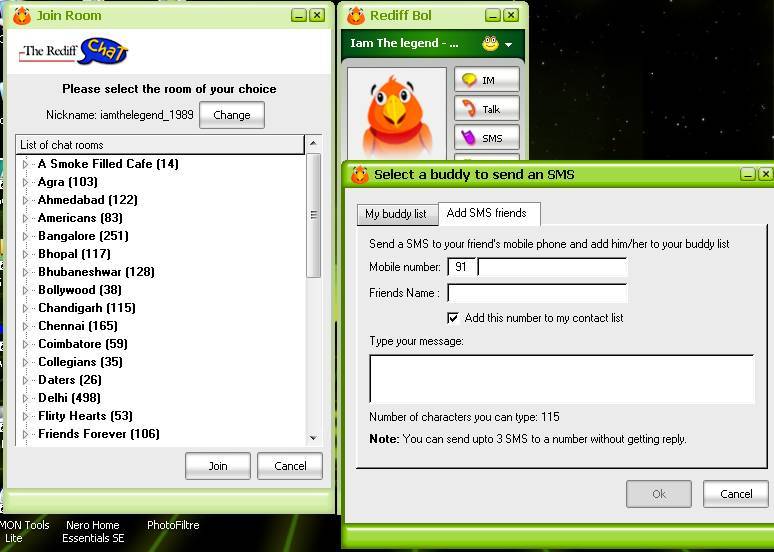Select the Add SMS friends tab
The width and height of the screenshot is (774, 552).
(487, 213)
